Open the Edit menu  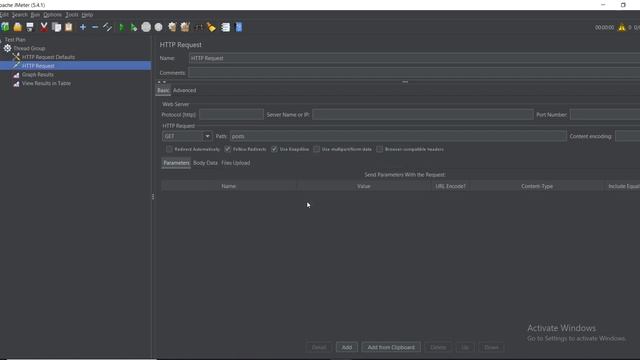pyautogui.click(x=4, y=15)
